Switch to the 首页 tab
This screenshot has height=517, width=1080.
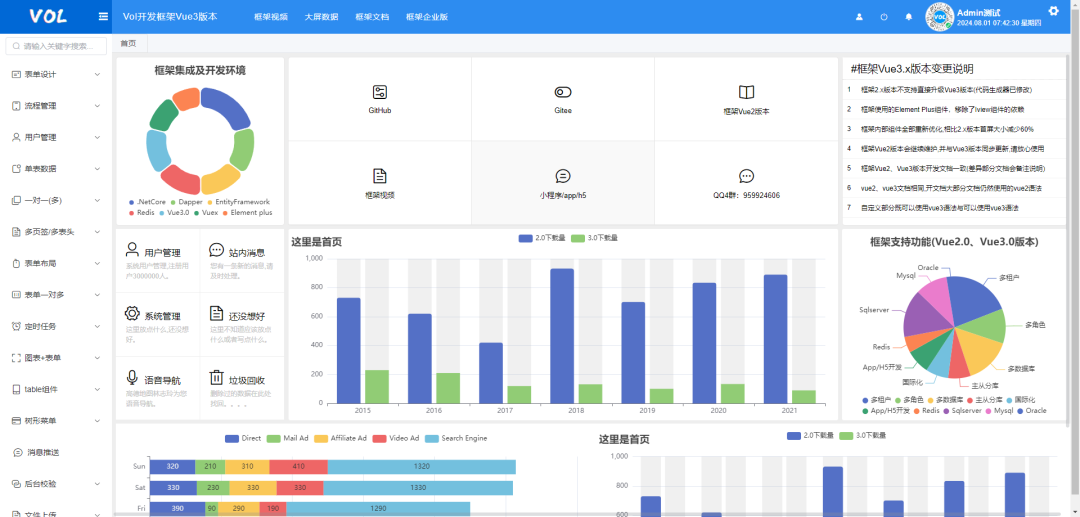[x=128, y=44]
